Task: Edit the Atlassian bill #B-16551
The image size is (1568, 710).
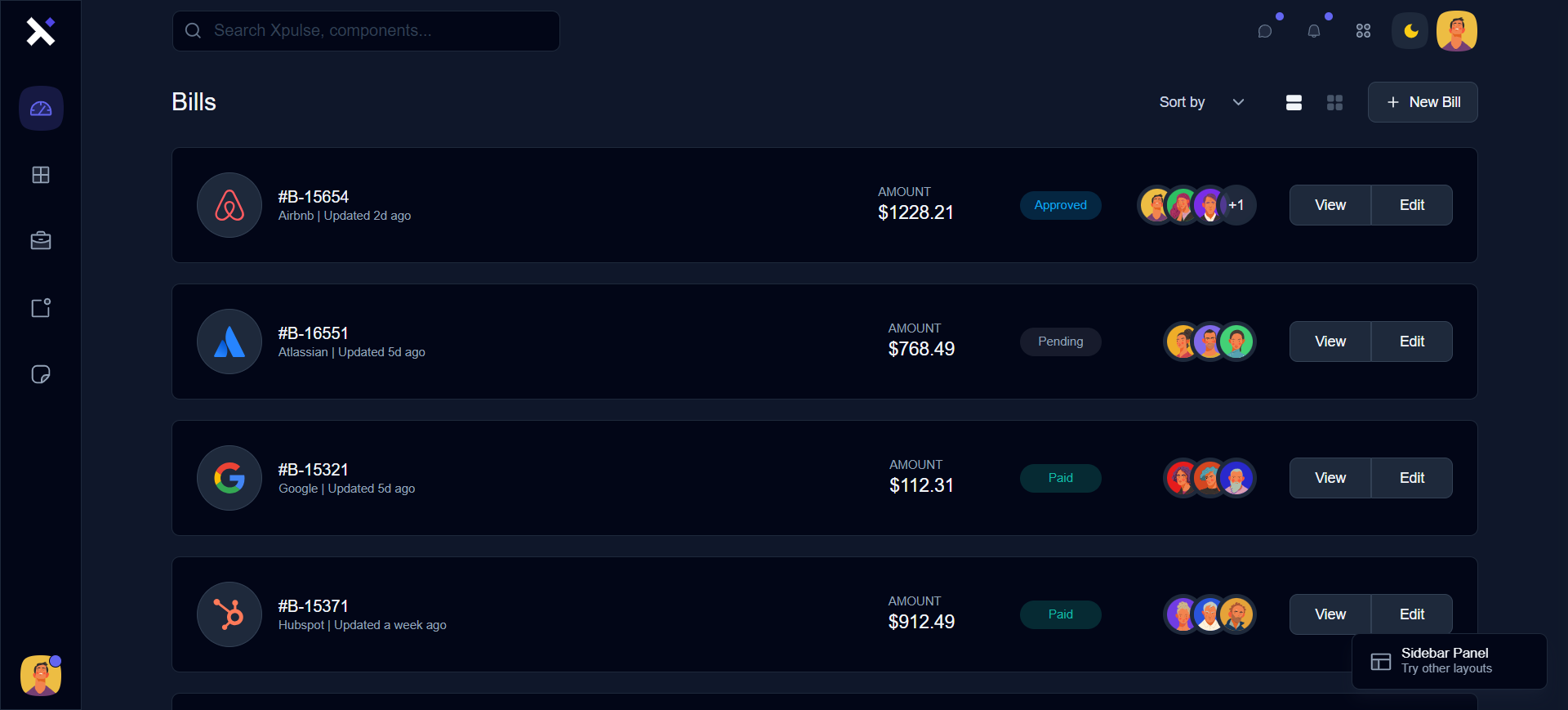Action: [x=1411, y=342]
